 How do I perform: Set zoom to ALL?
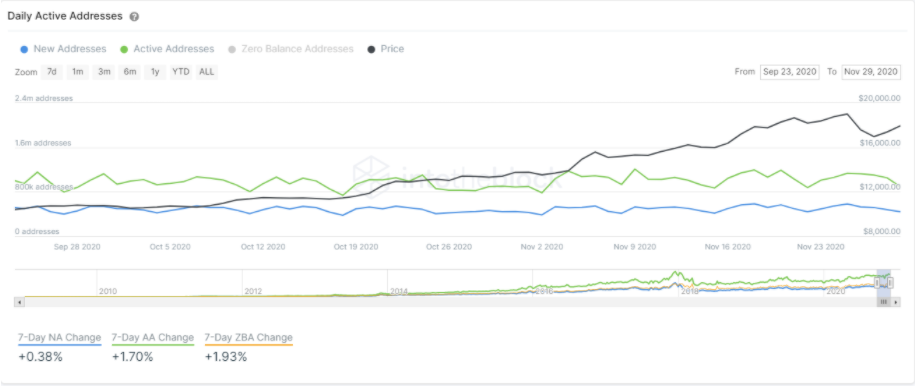pyautogui.click(x=206, y=72)
